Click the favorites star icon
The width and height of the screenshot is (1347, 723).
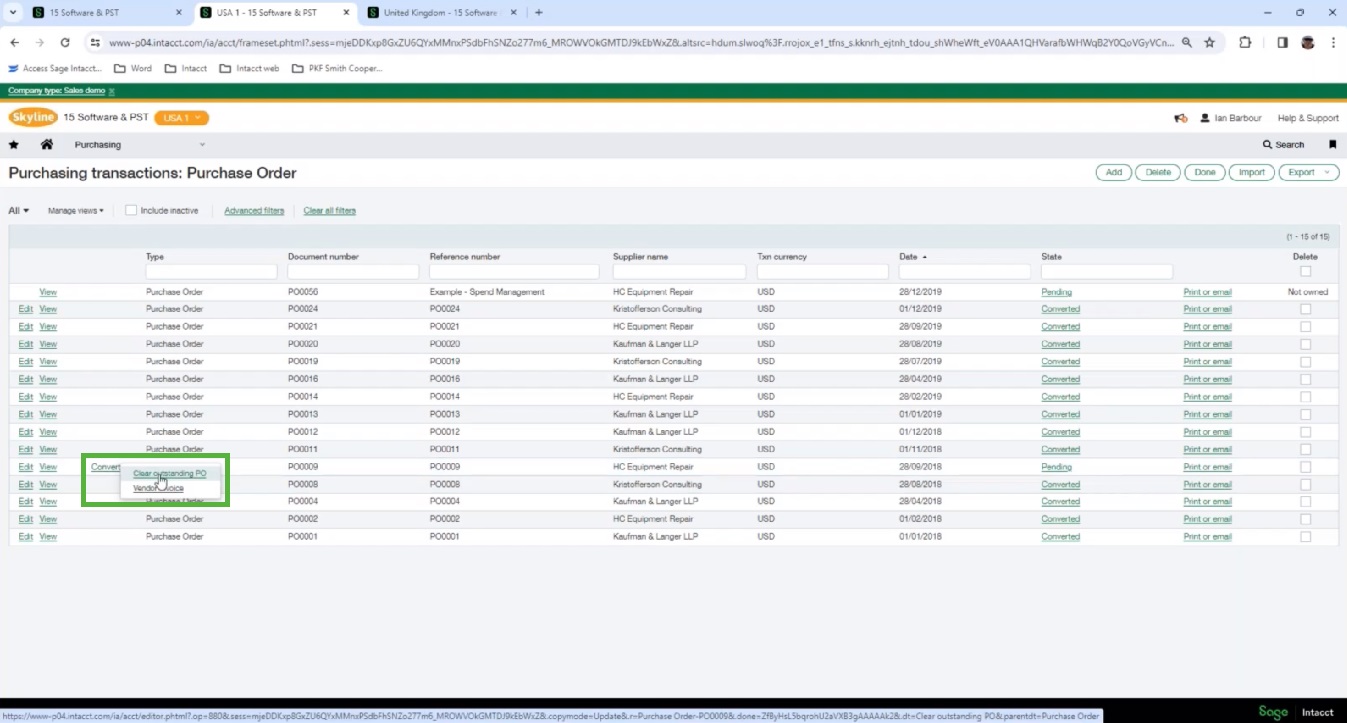click(x=14, y=145)
